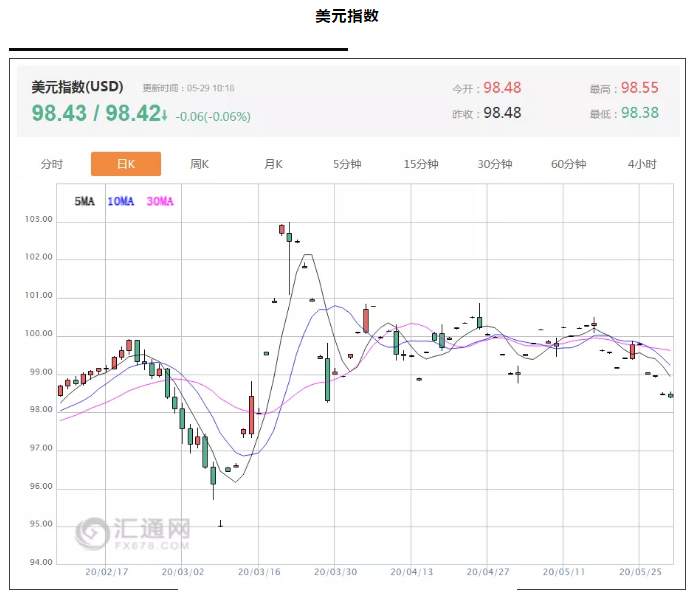Click the 20/03/30 date axis label
697x605 pixels.
click(x=336, y=572)
